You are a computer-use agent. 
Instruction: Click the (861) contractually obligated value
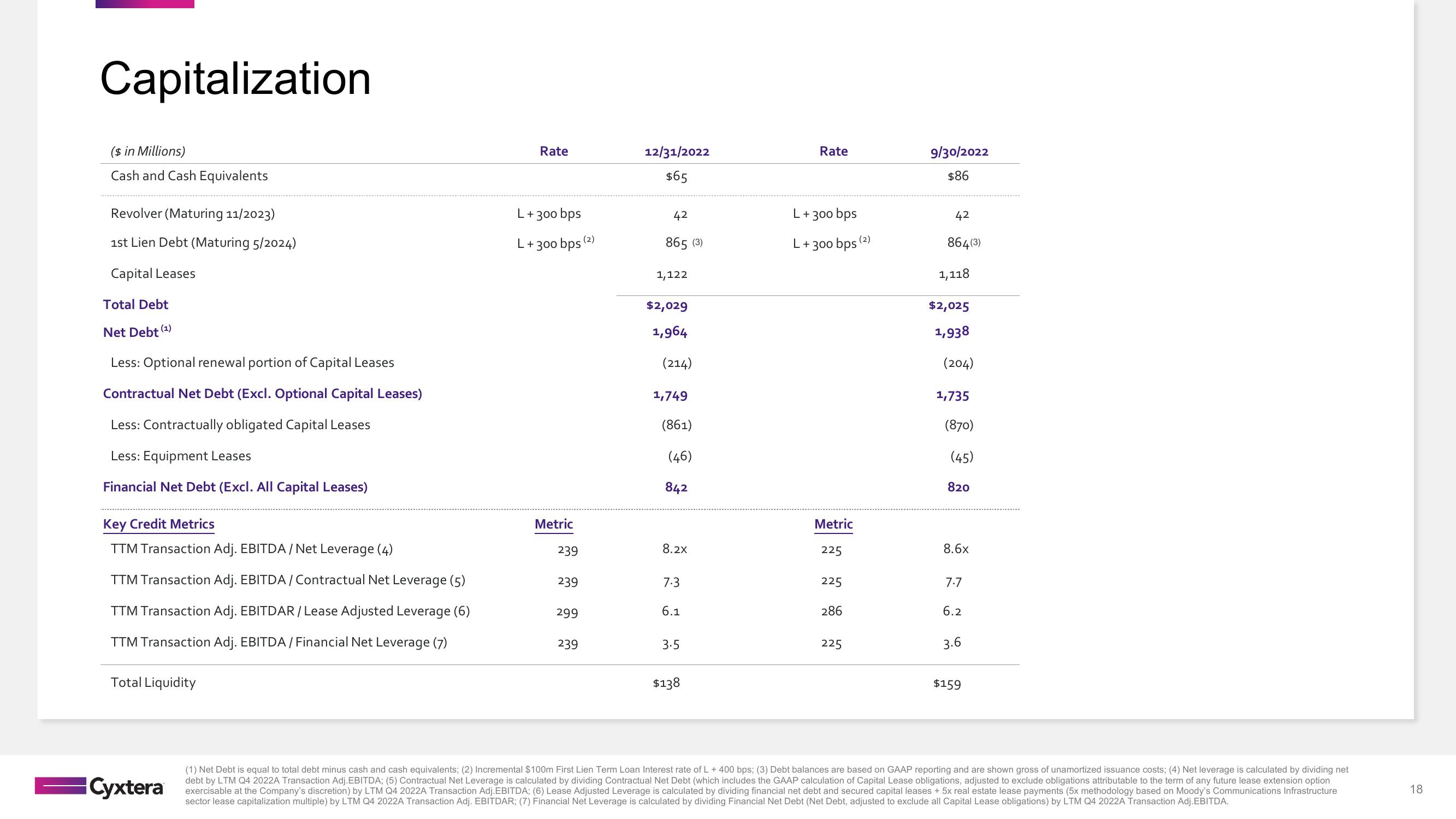(x=677, y=425)
